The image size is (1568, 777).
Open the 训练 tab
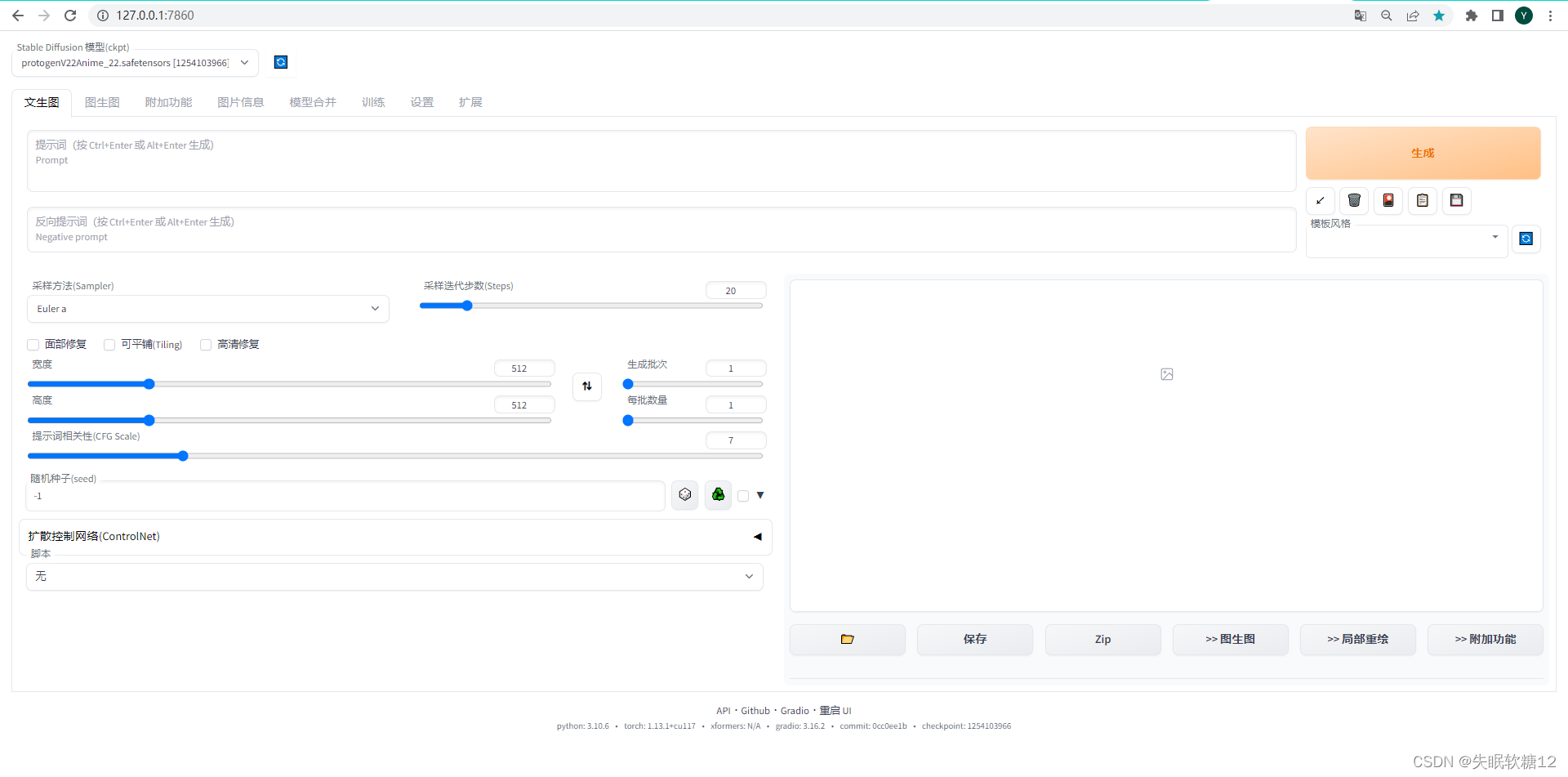coord(373,102)
